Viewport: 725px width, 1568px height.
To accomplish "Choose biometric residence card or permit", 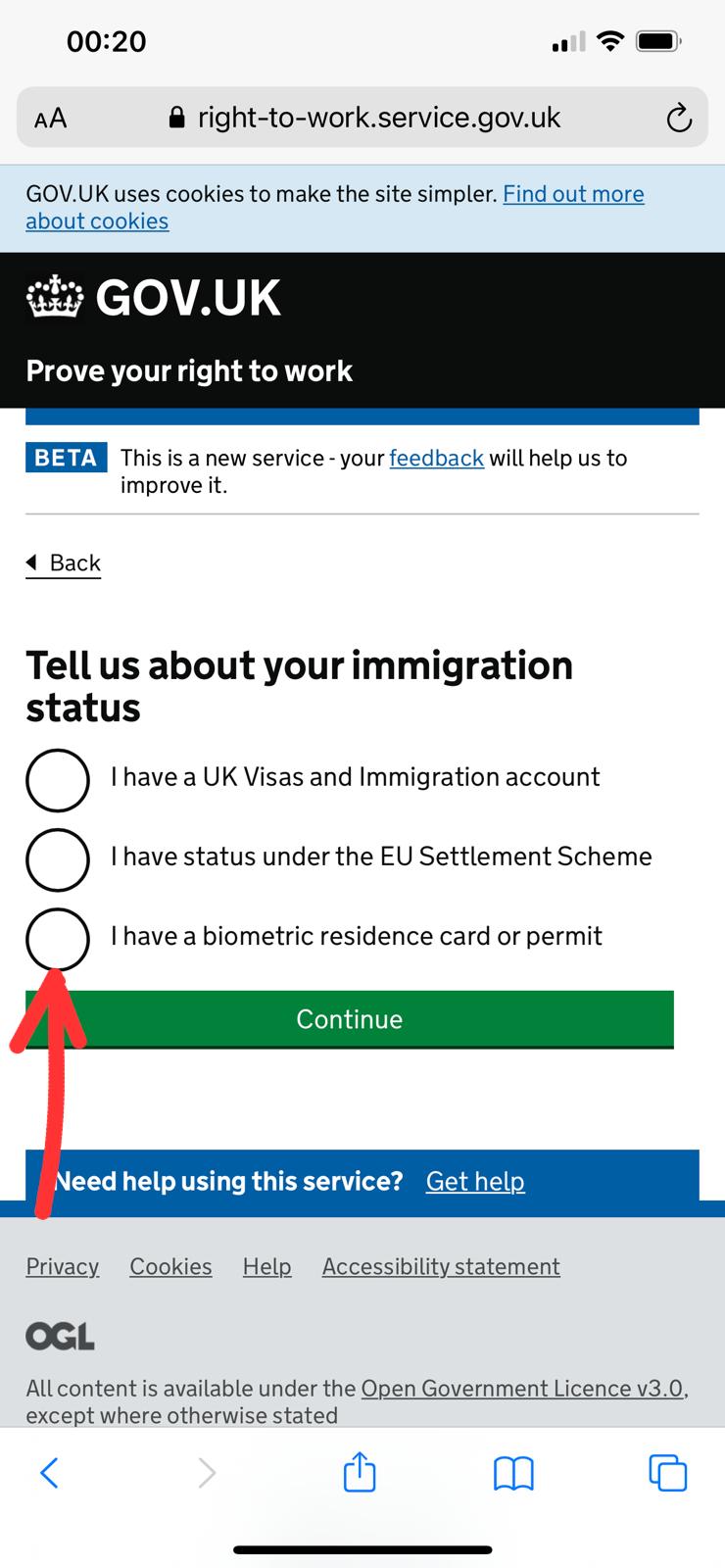I will pyautogui.click(x=58, y=940).
